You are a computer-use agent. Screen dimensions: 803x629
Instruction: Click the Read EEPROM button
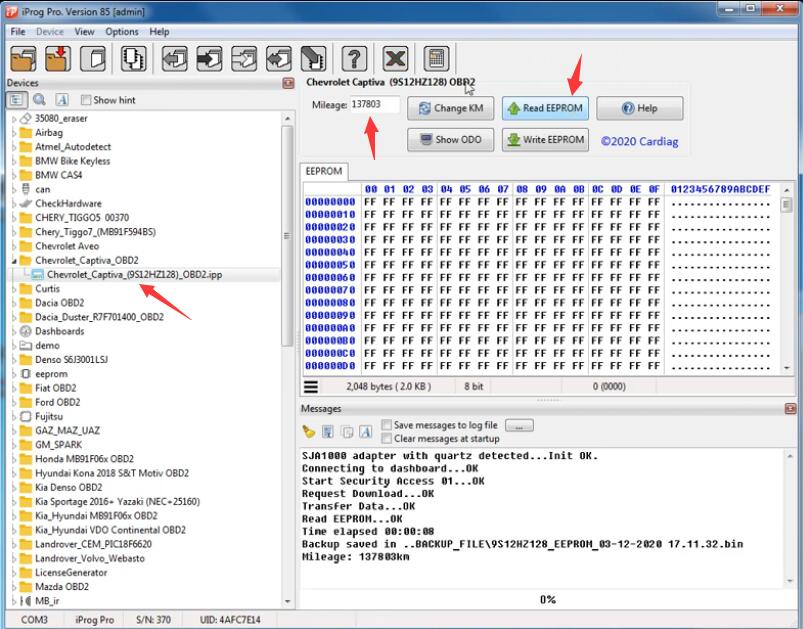coord(545,108)
